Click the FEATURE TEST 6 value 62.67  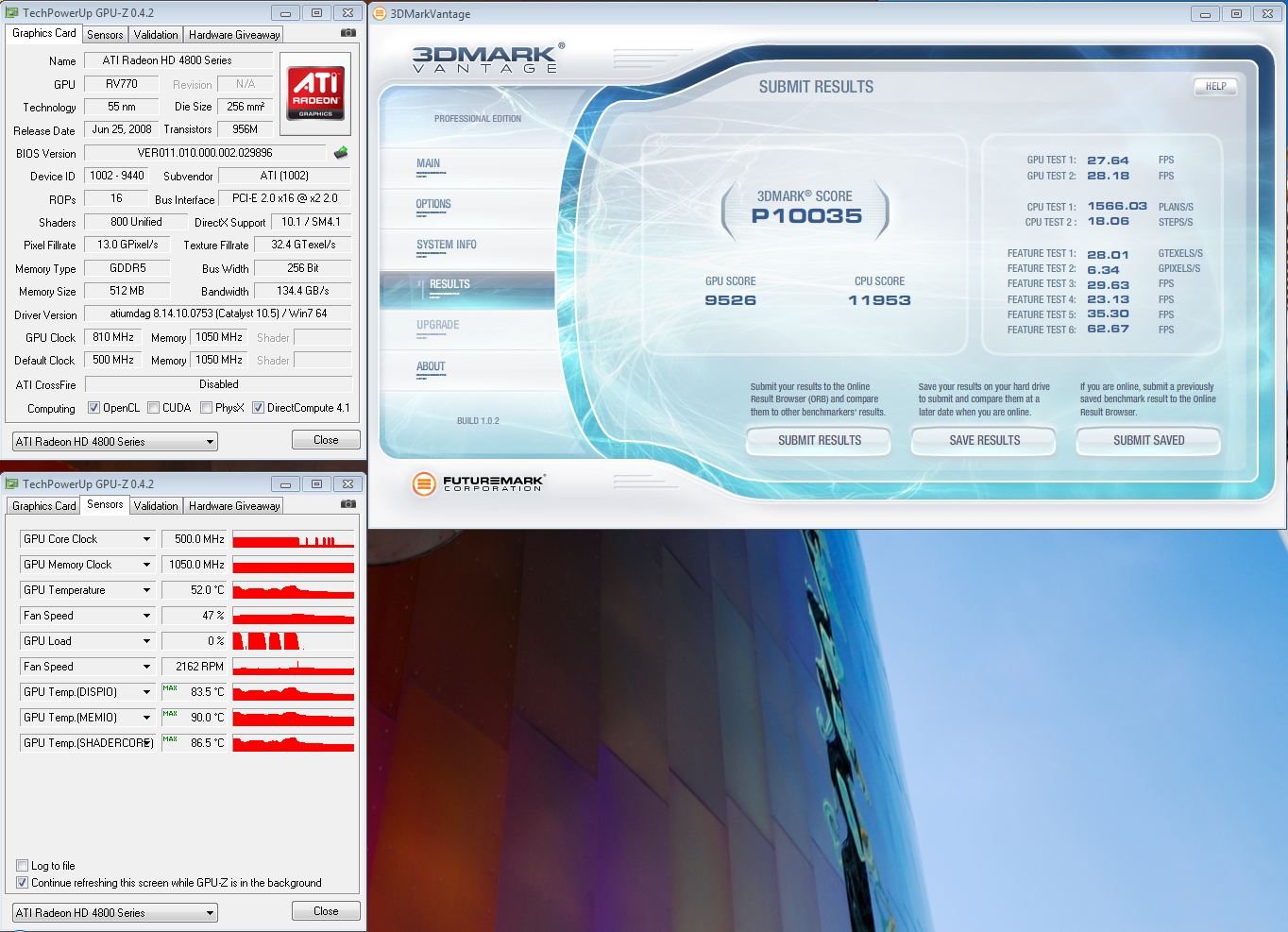tap(1108, 330)
